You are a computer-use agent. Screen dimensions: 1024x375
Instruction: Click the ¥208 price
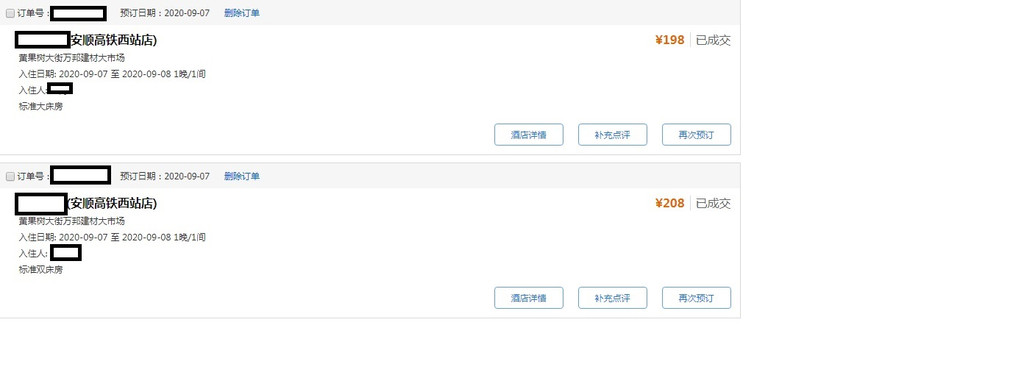669,204
